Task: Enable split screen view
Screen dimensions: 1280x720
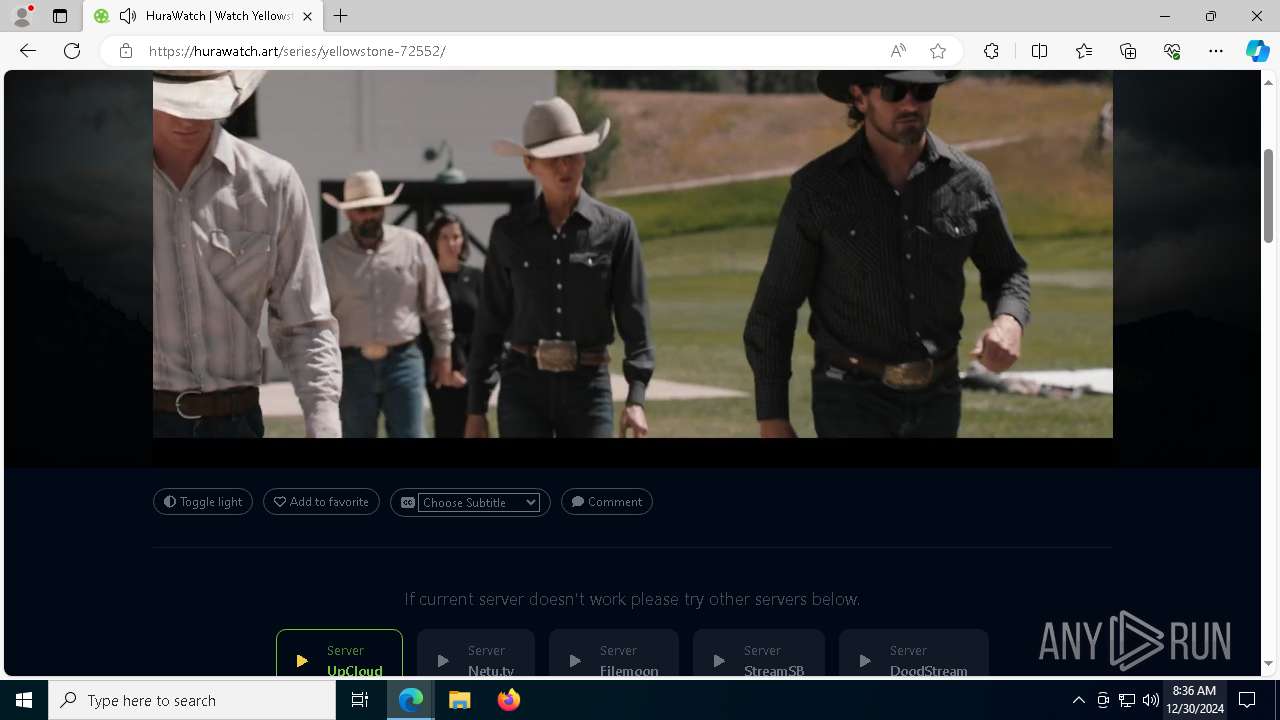Action: (1039, 51)
